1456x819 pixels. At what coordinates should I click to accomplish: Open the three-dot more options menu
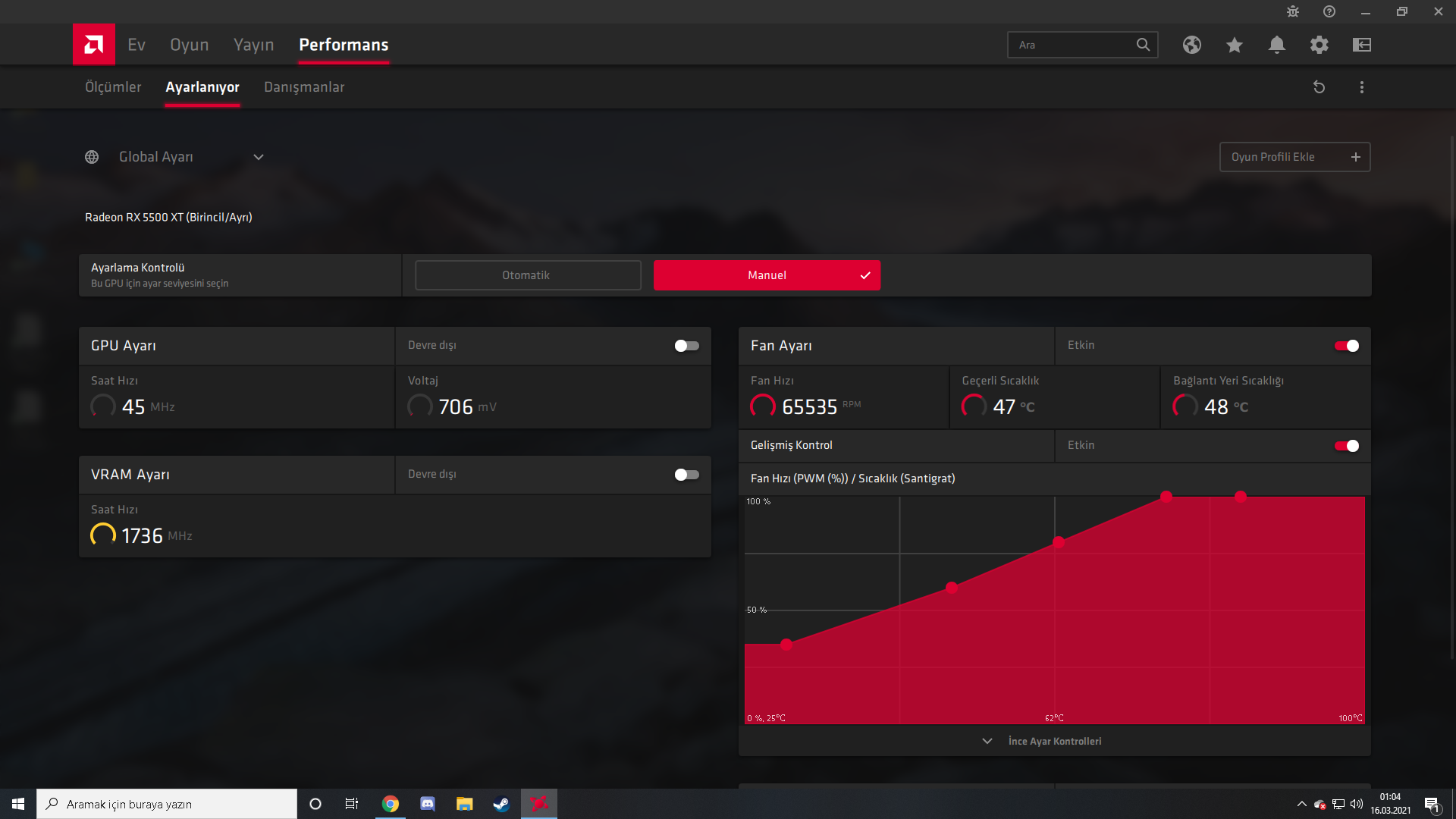click(x=1362, y=87)
